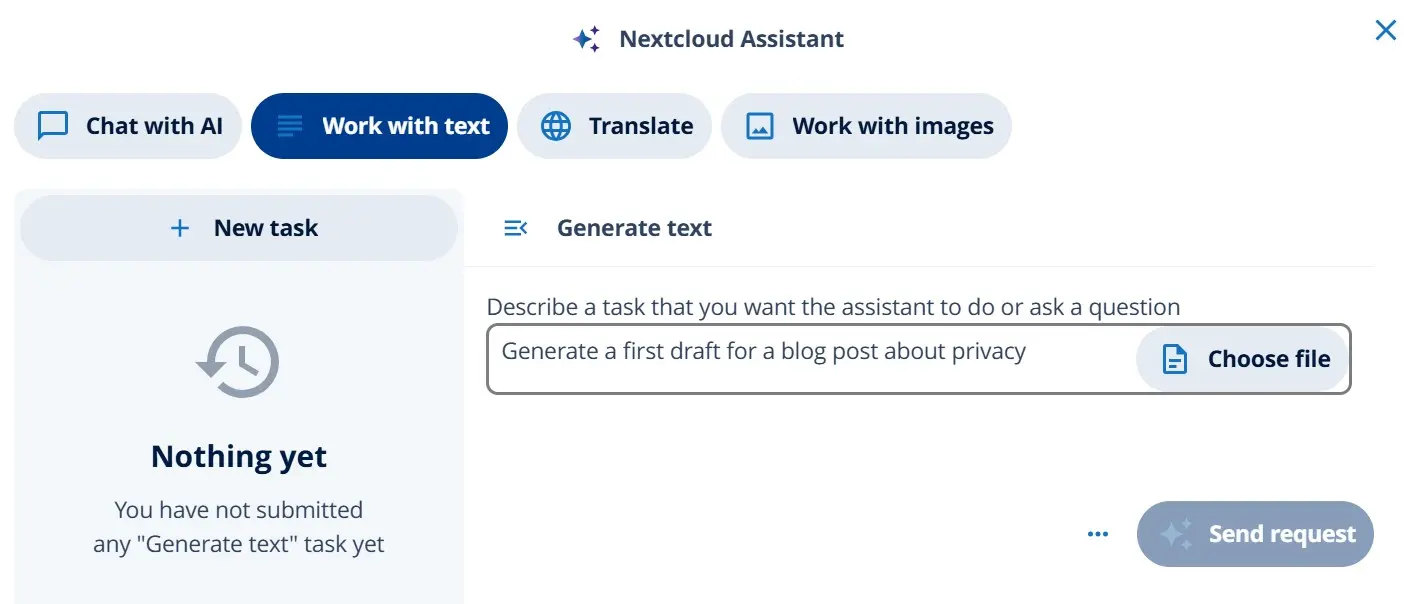Close the Nextcloud Assistant dialog
The image size is (1404, 604).
pos(1385,30)
